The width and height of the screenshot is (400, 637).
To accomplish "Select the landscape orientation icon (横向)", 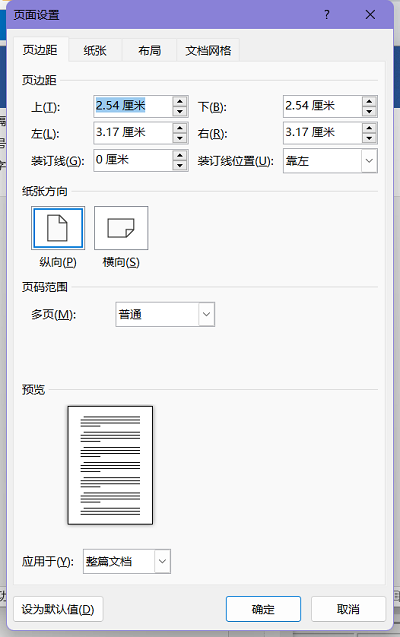I will (121, 228).
